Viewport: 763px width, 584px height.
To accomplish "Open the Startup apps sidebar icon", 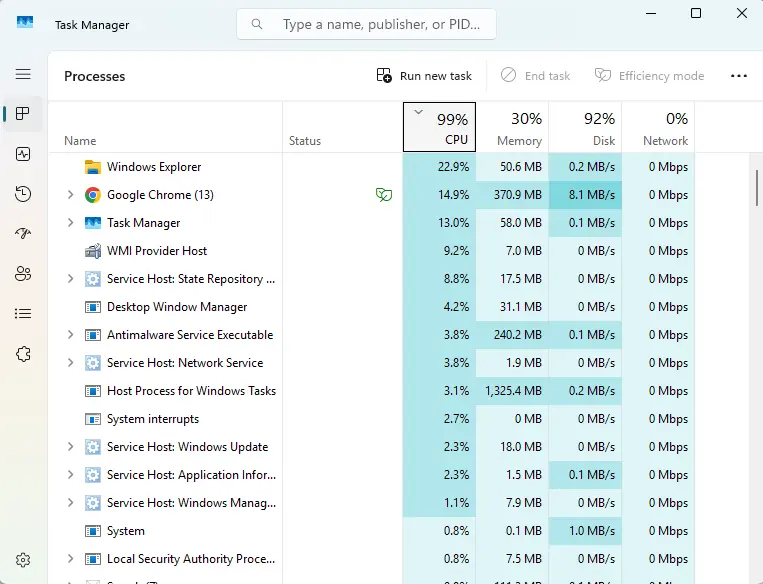I will pyautogui.click(x=23, y=234).
